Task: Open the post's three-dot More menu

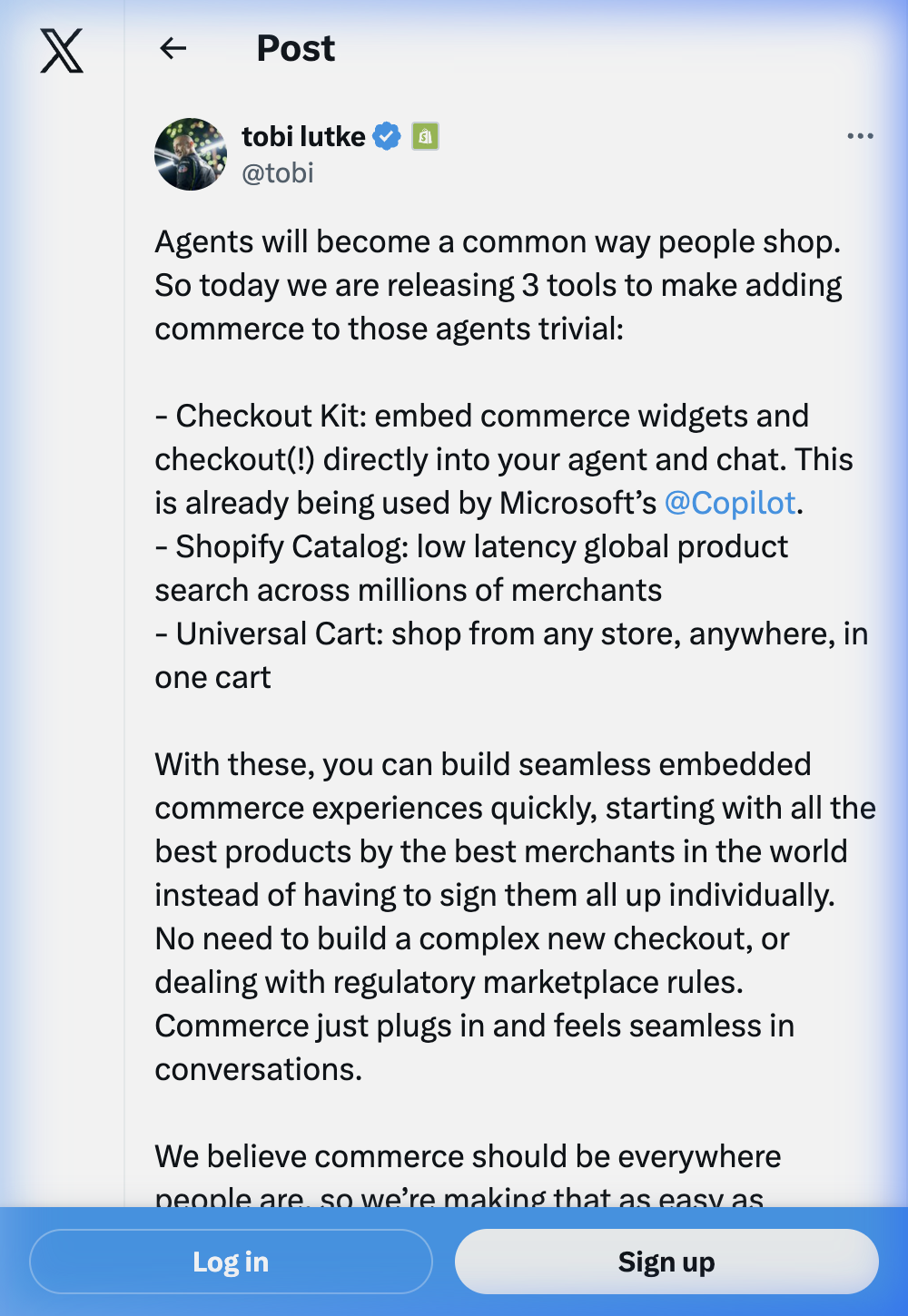Action: (x=859, y=136)
